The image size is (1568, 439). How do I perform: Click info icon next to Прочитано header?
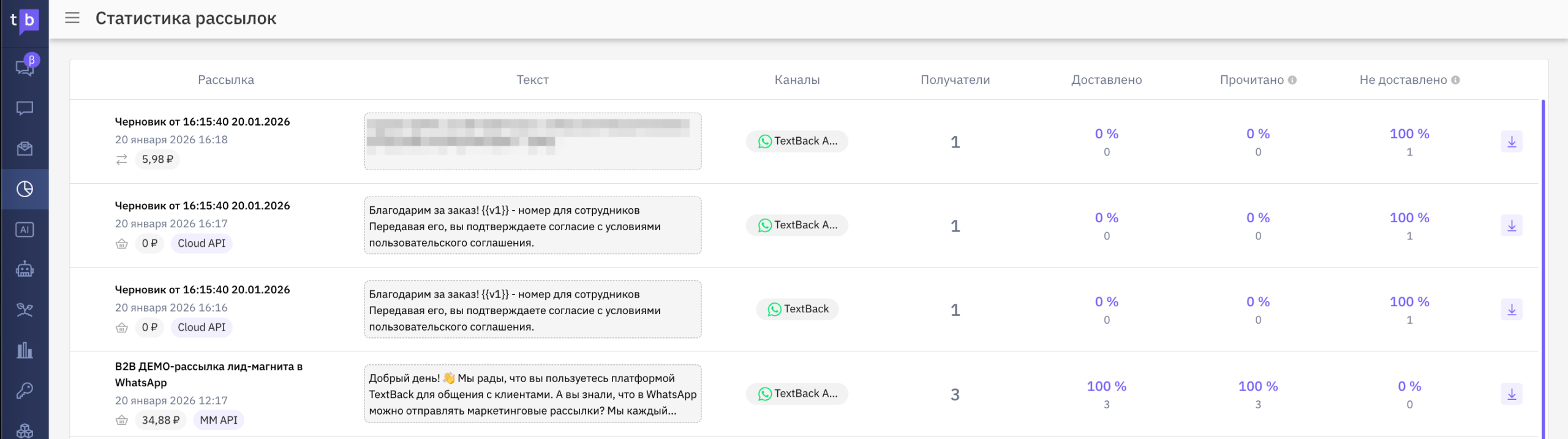(1292, 80)
